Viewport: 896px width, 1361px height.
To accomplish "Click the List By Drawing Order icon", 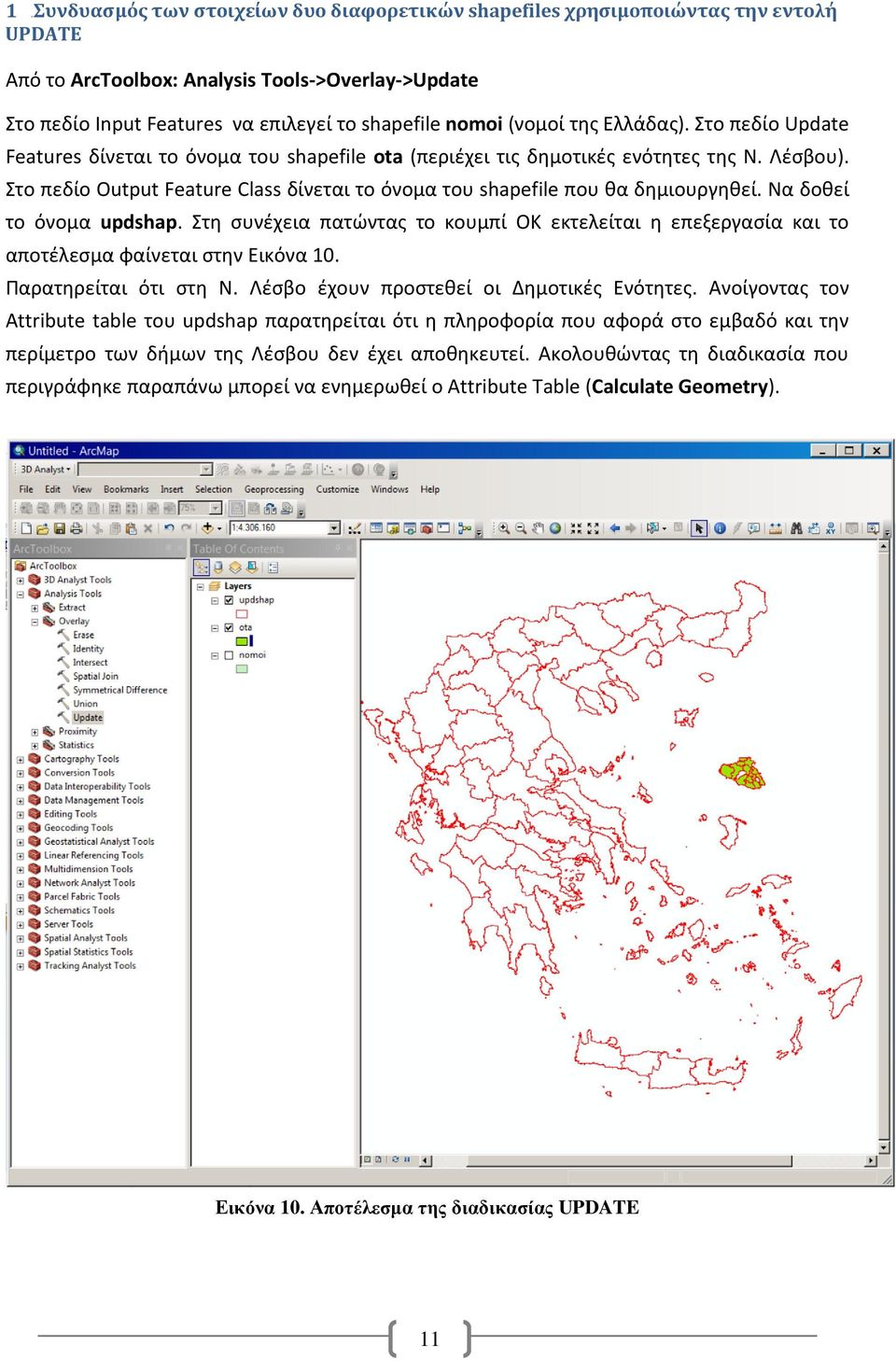I will (x=201, y=567).
